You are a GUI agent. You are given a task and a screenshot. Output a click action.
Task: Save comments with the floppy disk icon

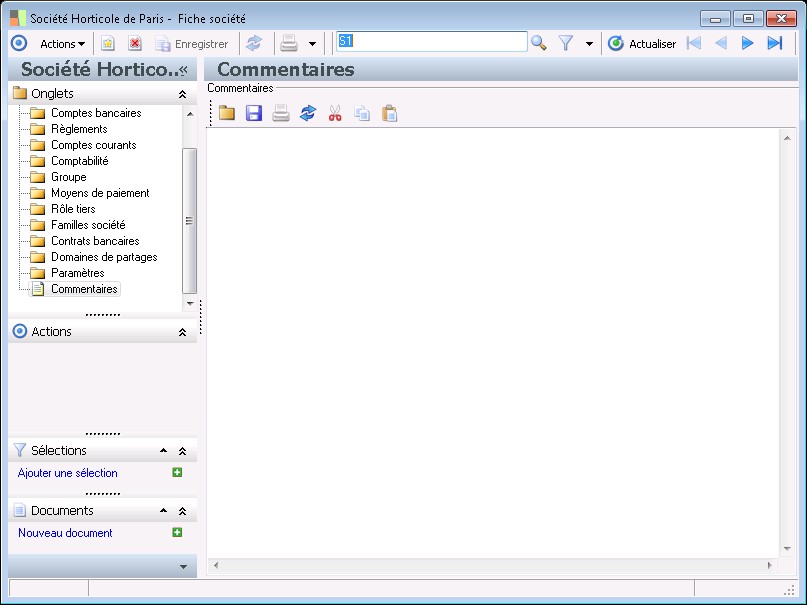(x=254, y=114)
